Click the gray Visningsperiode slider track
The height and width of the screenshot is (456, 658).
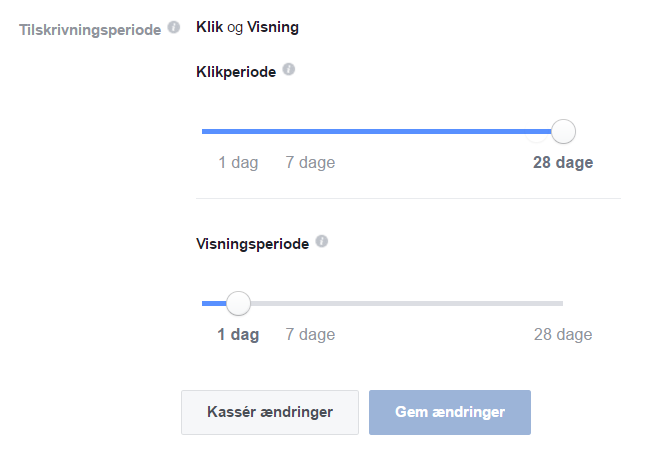(400, 303)
